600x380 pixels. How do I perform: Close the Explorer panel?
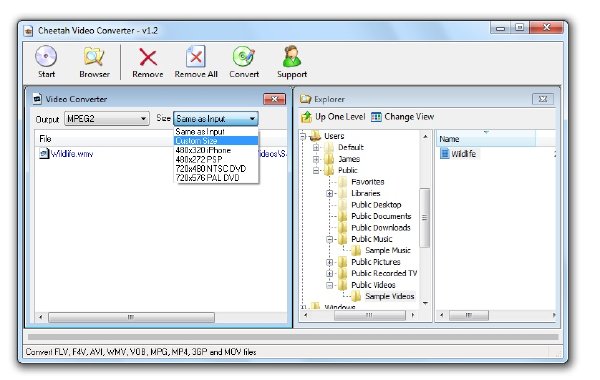point(543,99)
